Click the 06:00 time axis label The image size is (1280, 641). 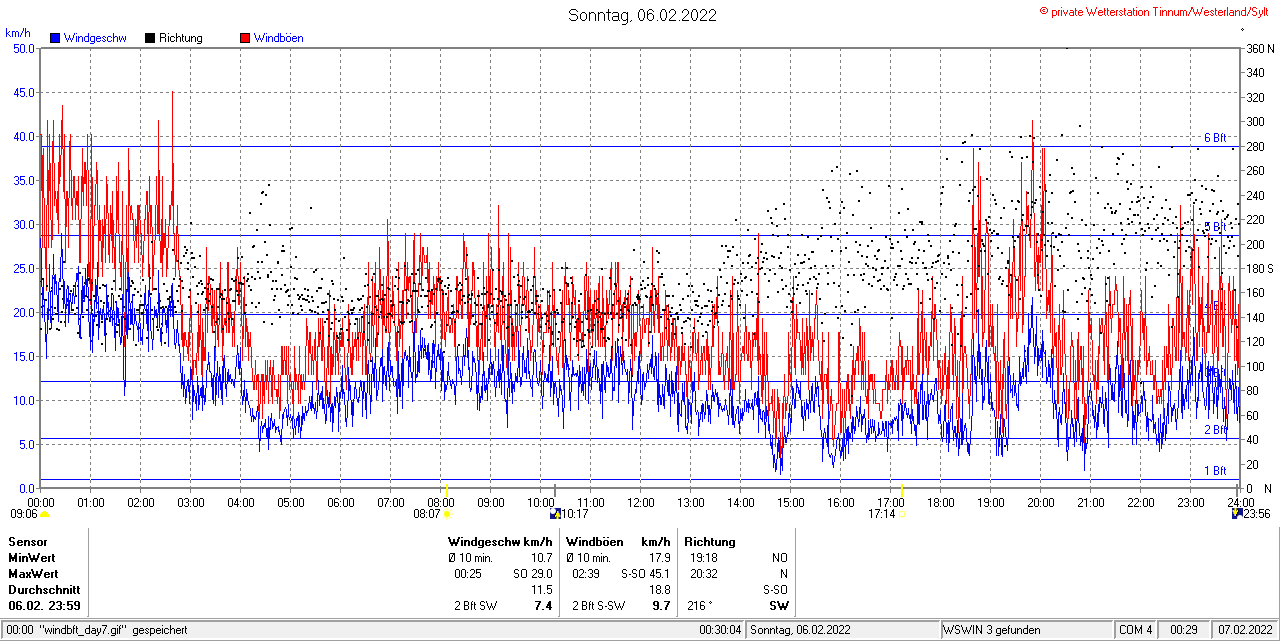pos(340,502)
